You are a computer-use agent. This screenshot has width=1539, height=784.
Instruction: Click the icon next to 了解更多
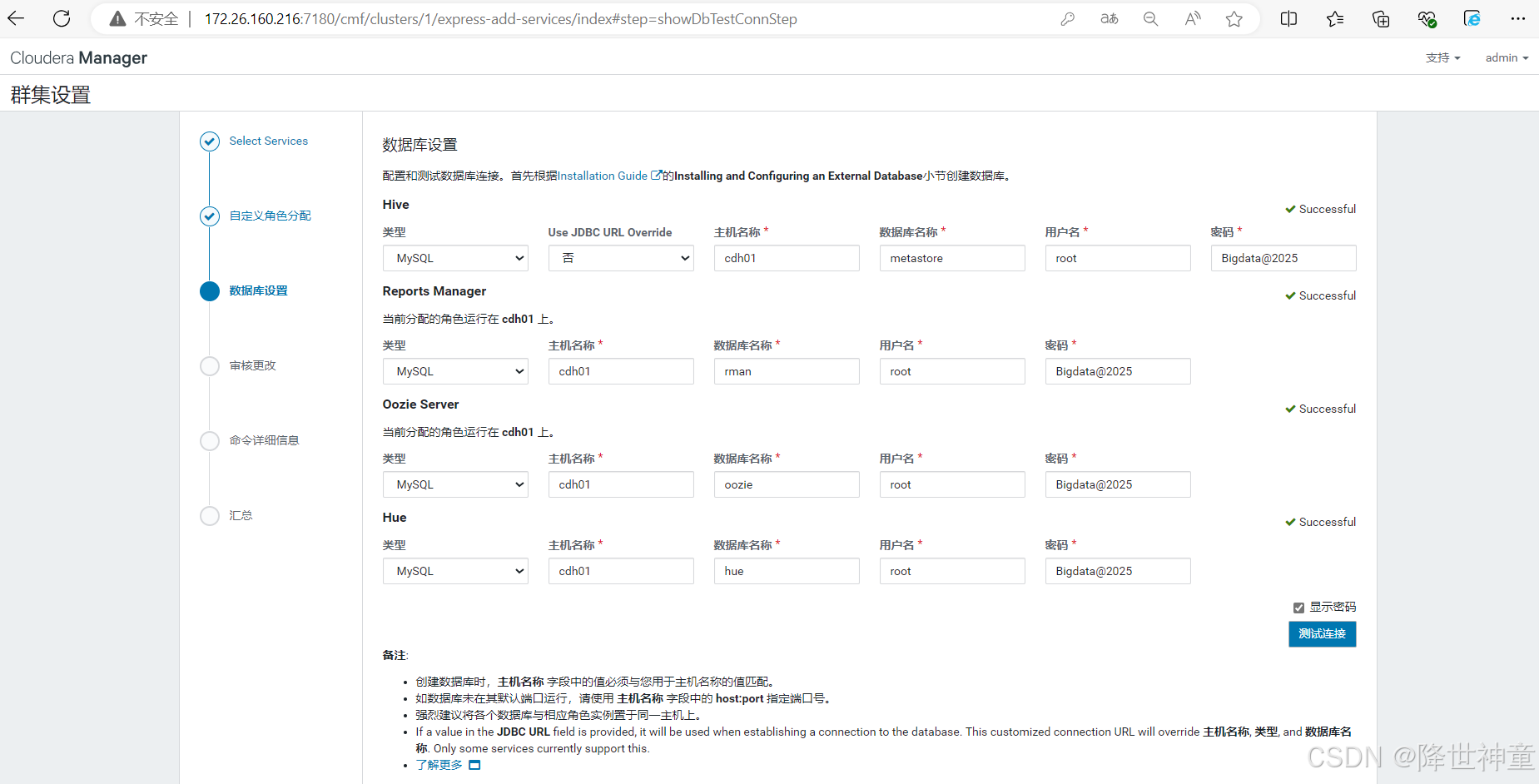tap(474, 765)
